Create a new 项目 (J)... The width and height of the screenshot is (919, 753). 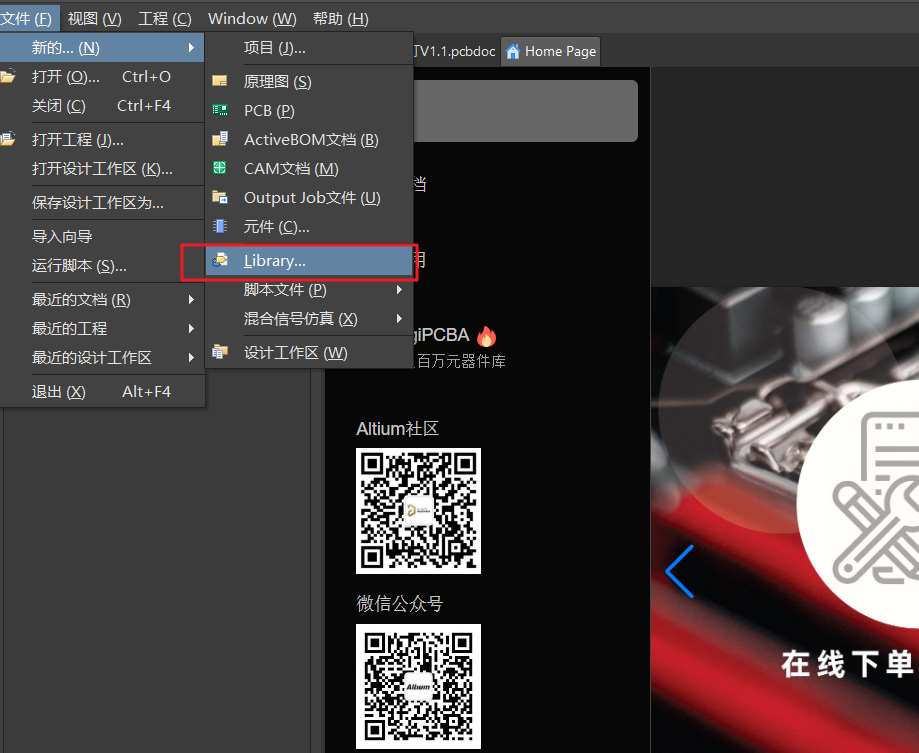[x=309, y=47]
